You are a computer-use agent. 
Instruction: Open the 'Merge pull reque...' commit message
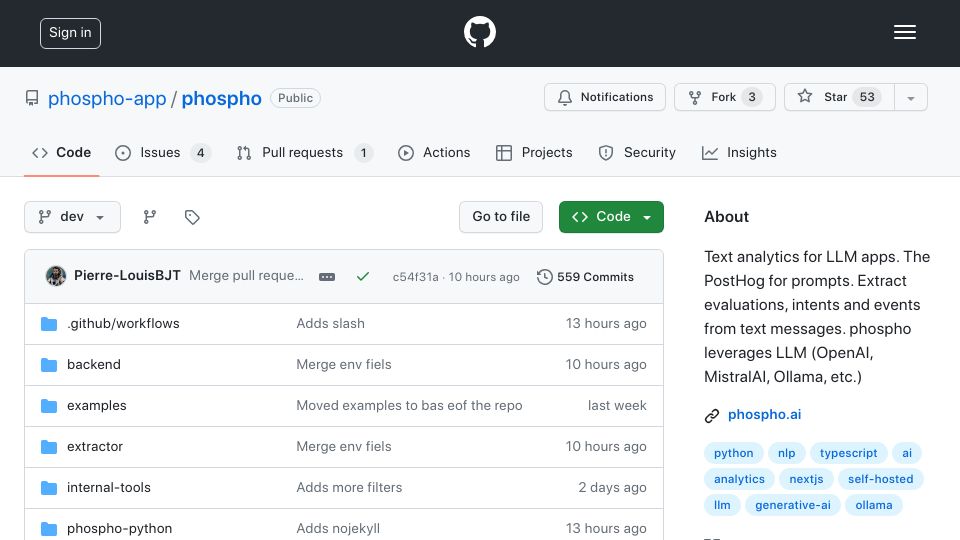coord(246,276)
